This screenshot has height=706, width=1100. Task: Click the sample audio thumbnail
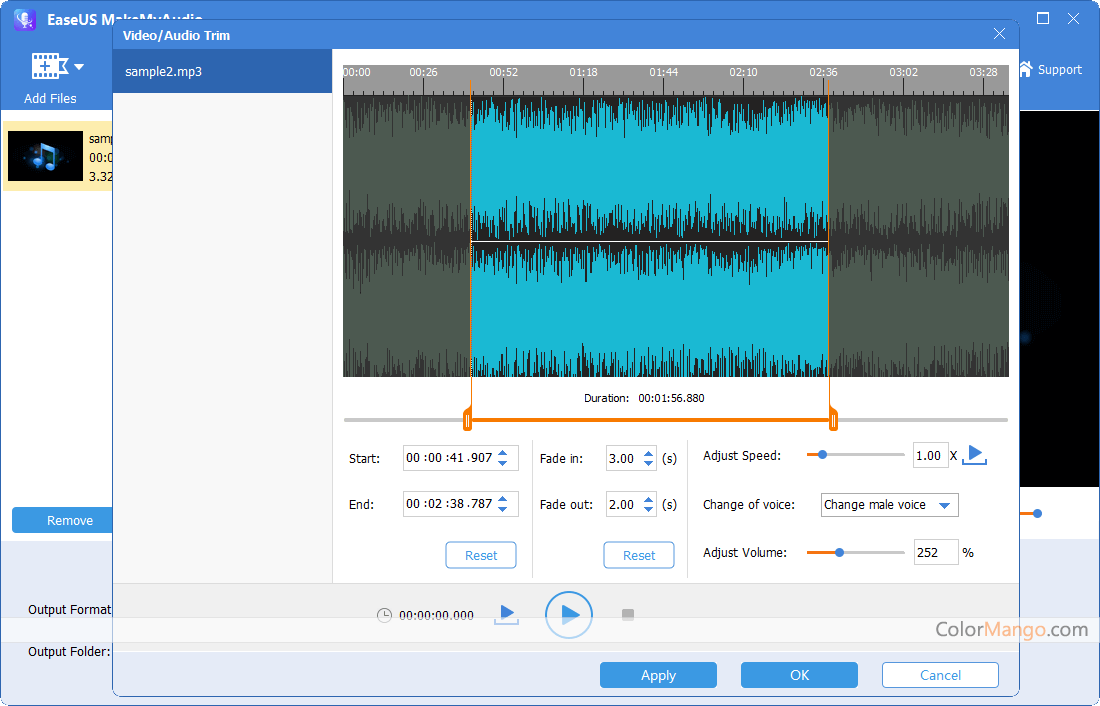pyautogui.click(x=45, y=156)
